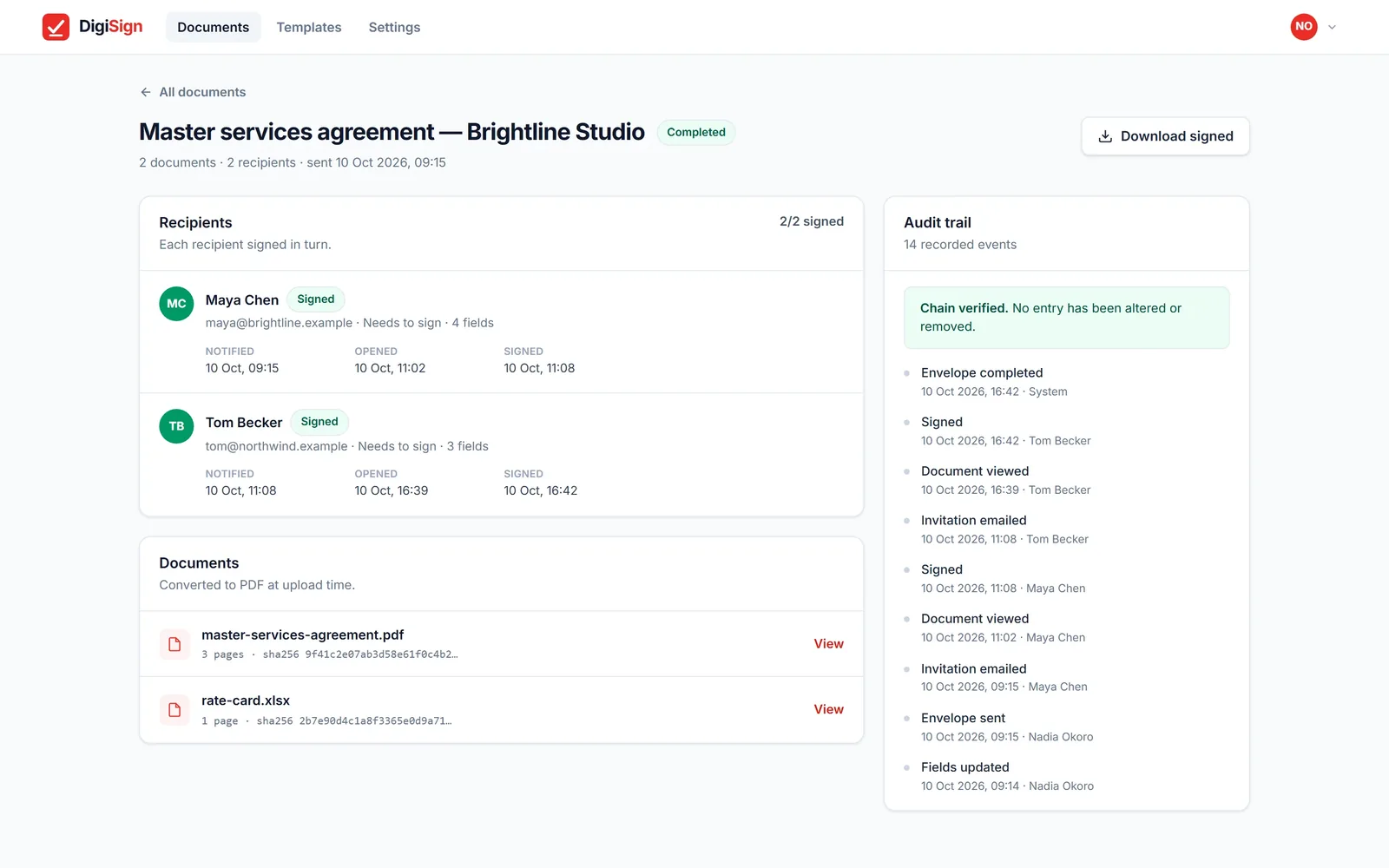Click the master-services-agreement.pdf file icon
Viewport: 1389px width, 868px height.
[174, 644]
